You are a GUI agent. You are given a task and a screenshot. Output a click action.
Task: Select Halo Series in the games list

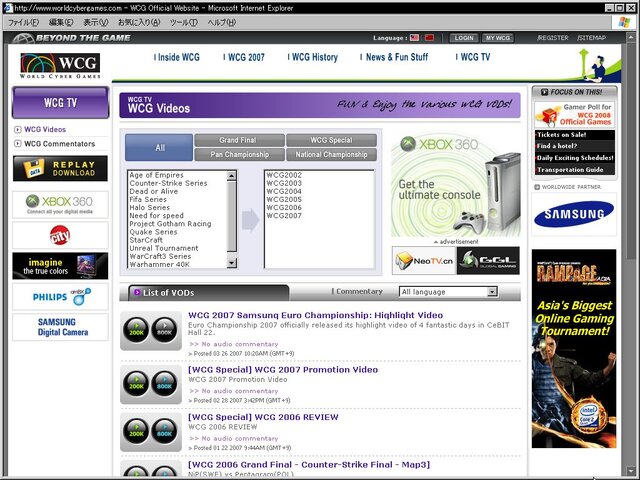(149, 207)
